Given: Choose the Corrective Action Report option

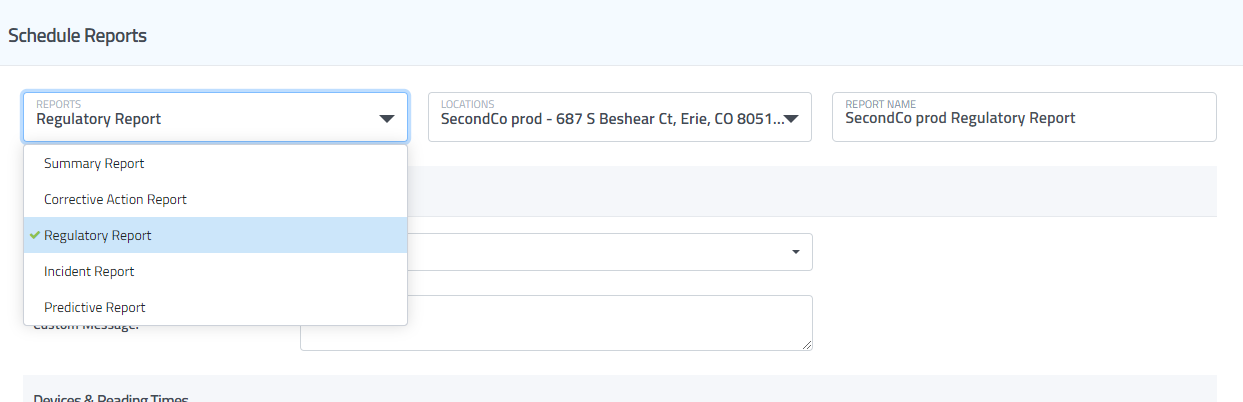Looking at the screenshot, I should click(115, 199).
